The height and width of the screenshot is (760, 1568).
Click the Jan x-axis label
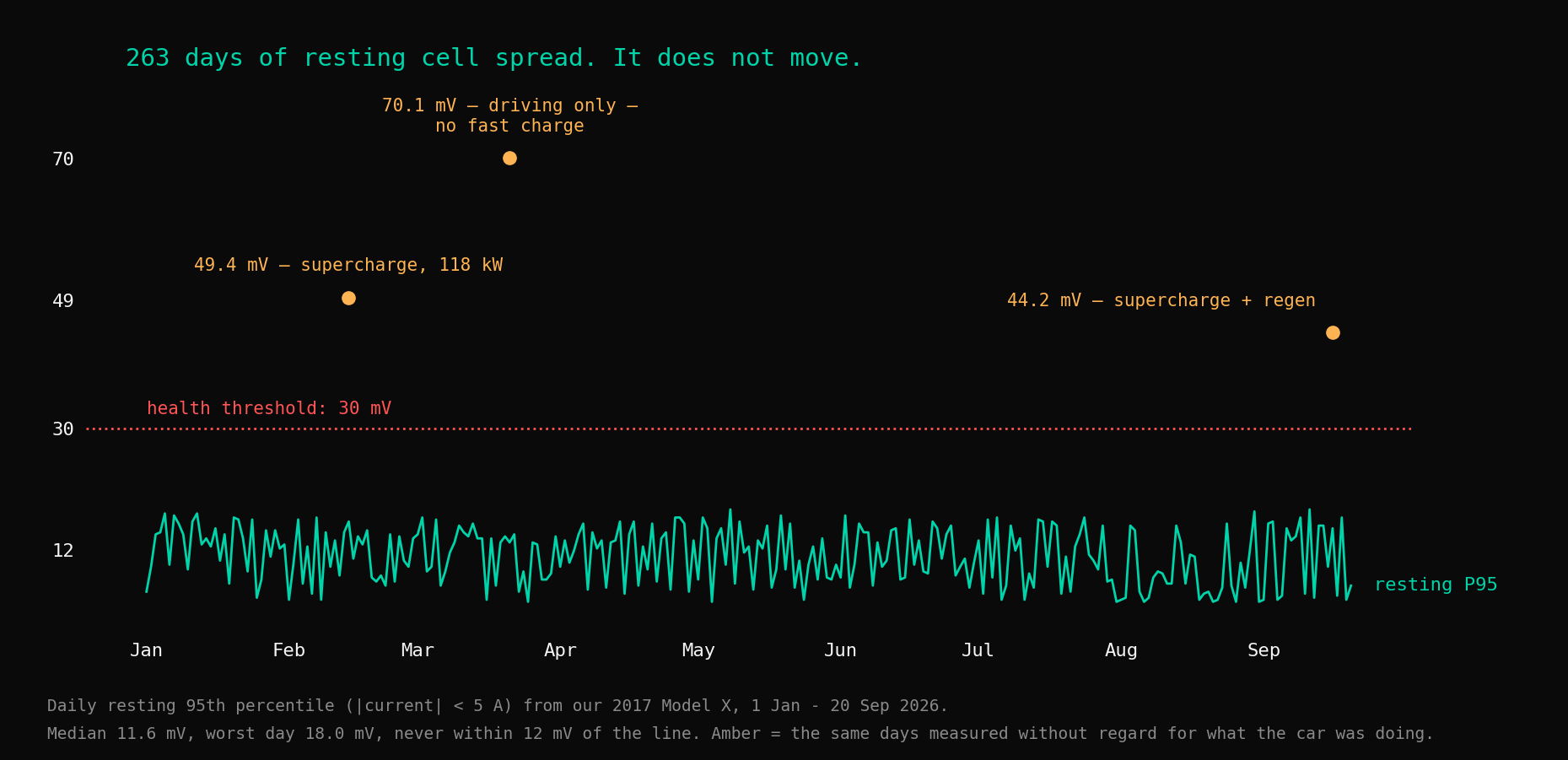point(146,650)
